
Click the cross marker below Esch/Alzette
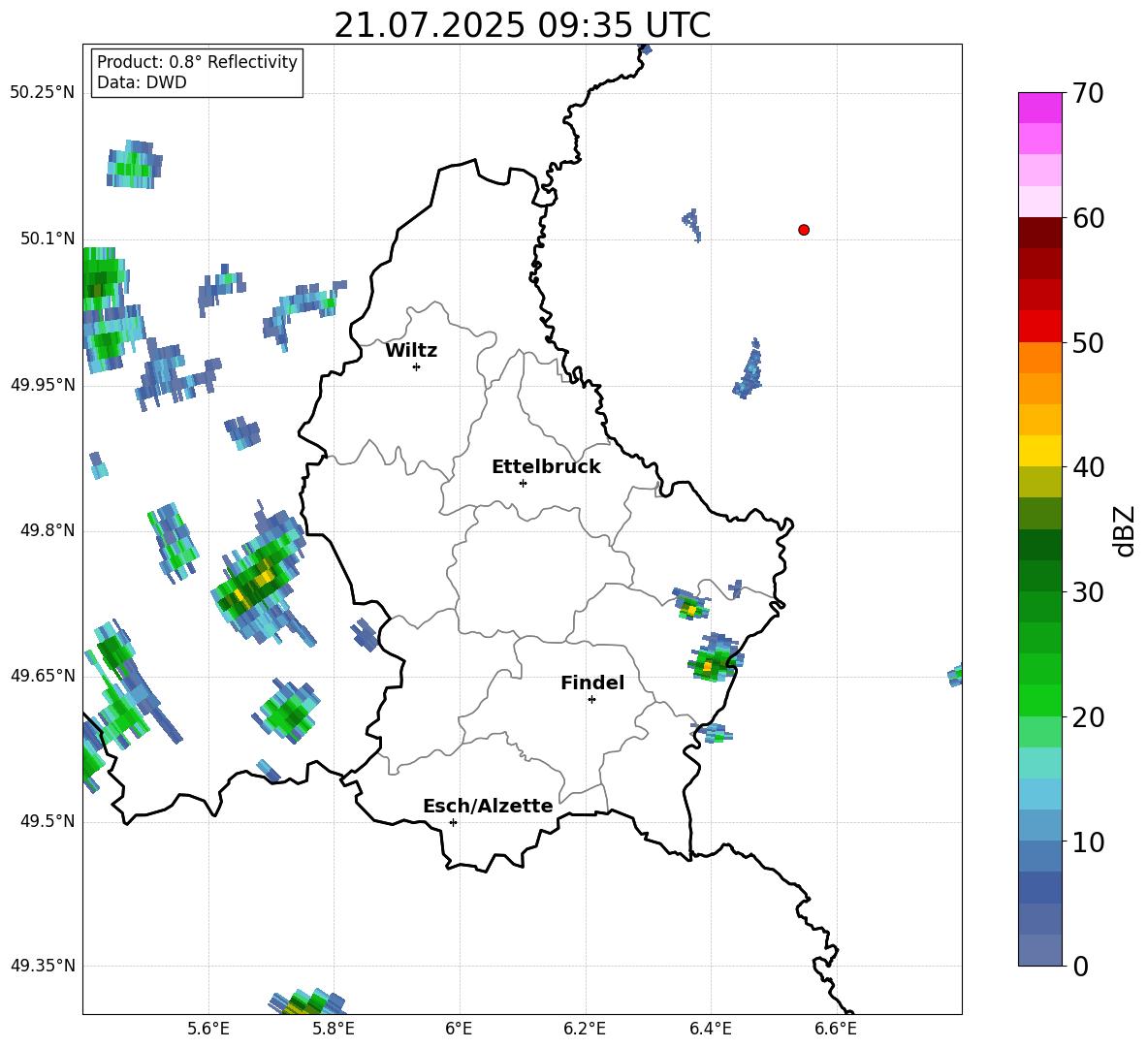click(x=453, y=822)
